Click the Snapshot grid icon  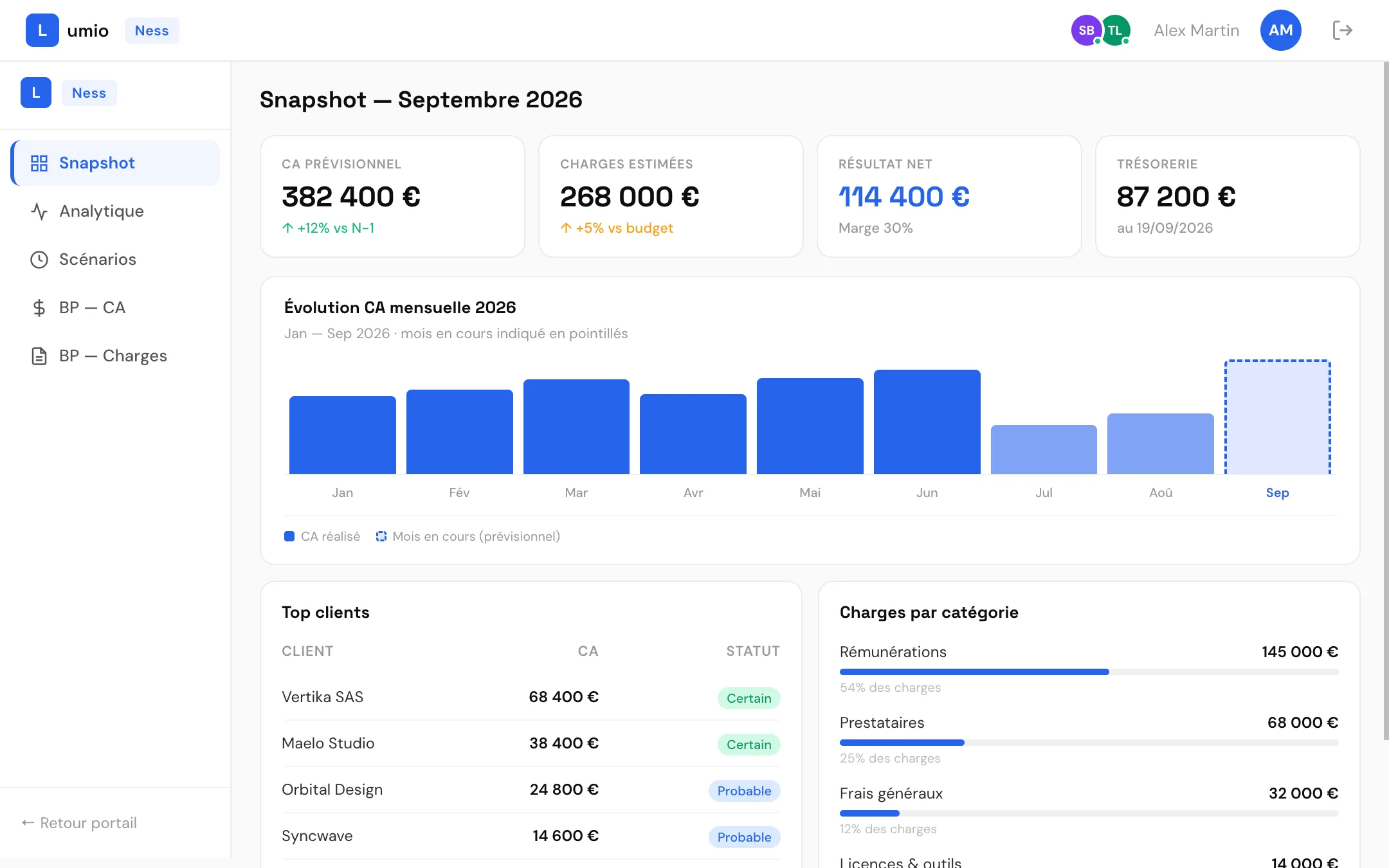(x=39, y=163)
